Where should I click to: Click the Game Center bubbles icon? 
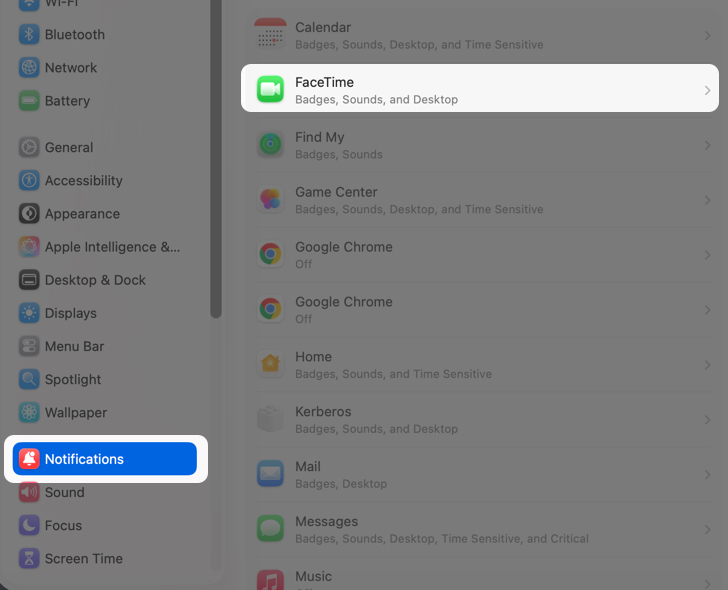[x=270, y=199]
